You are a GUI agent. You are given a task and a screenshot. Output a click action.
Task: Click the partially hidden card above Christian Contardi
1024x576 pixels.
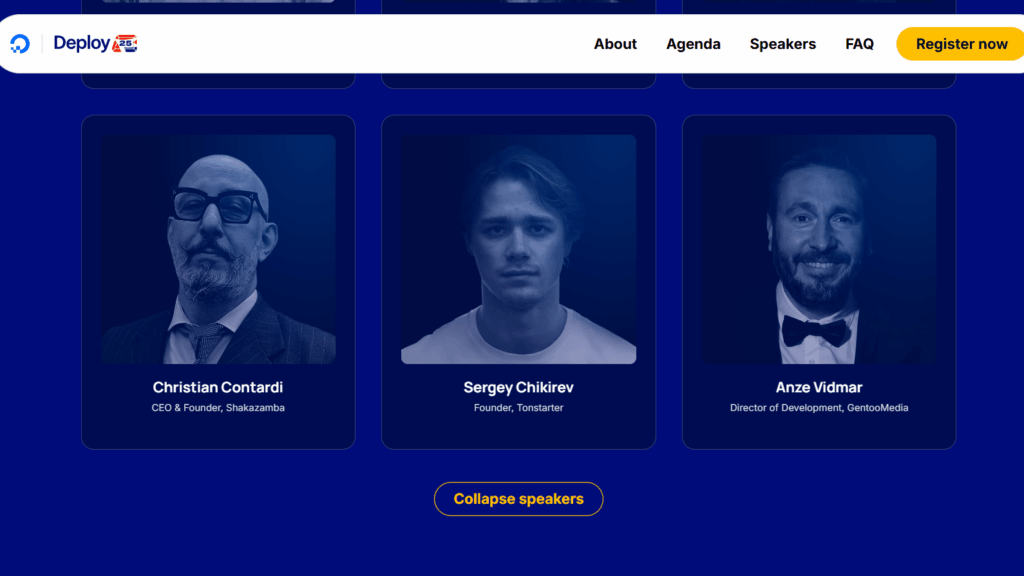tap(218, 80)
